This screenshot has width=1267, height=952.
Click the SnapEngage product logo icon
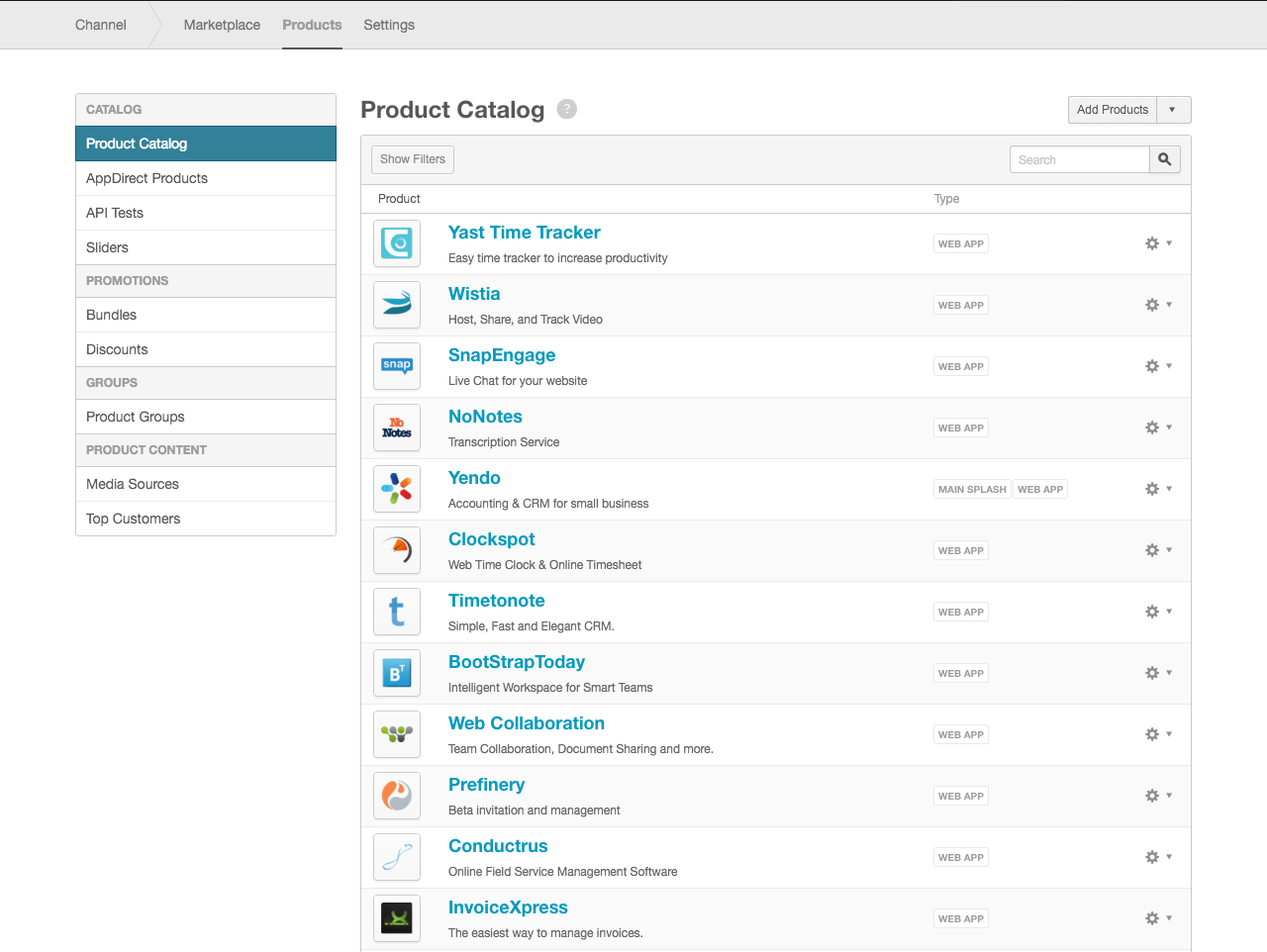tap(397, 366)
